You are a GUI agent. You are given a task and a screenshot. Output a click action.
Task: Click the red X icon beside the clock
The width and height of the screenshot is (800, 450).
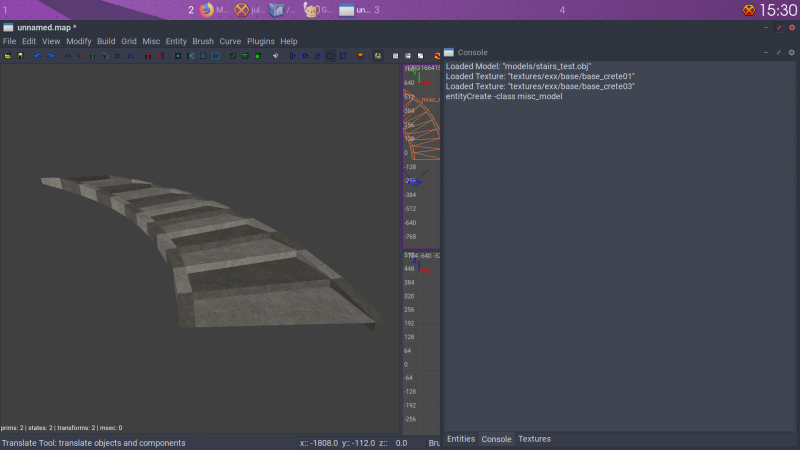coord(749,10)
